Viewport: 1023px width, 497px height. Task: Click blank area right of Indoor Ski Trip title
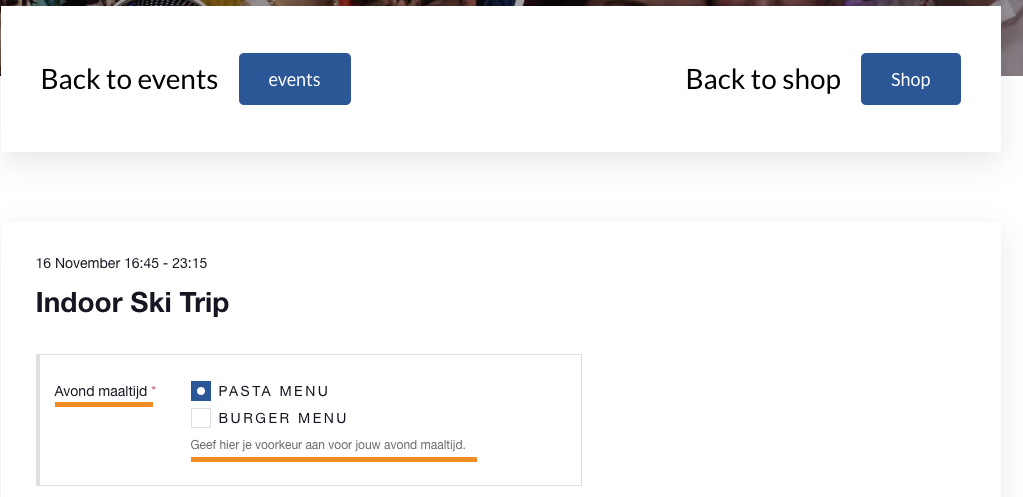(587, 303)
